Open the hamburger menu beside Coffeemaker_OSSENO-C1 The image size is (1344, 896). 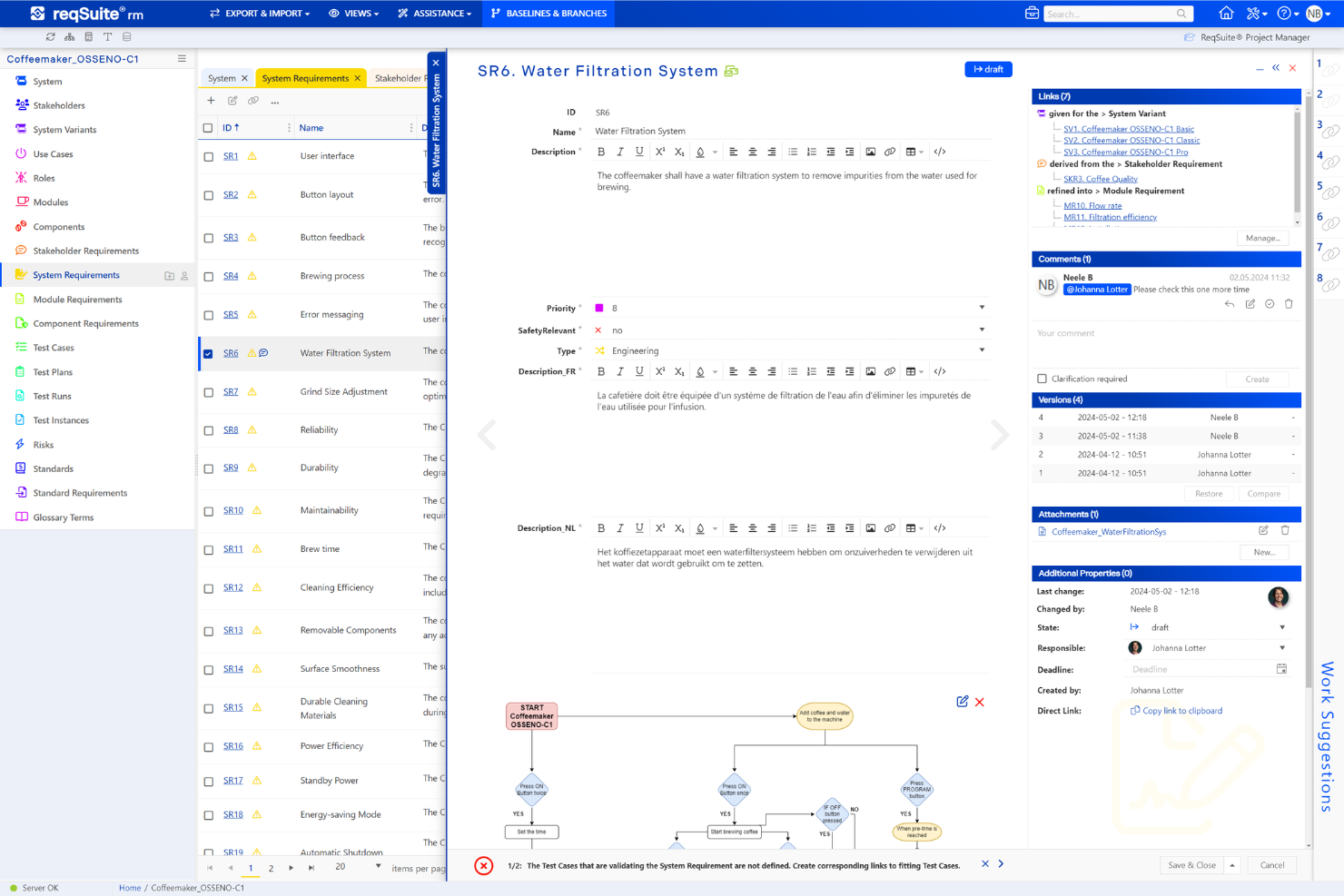[x=182, y=59]
